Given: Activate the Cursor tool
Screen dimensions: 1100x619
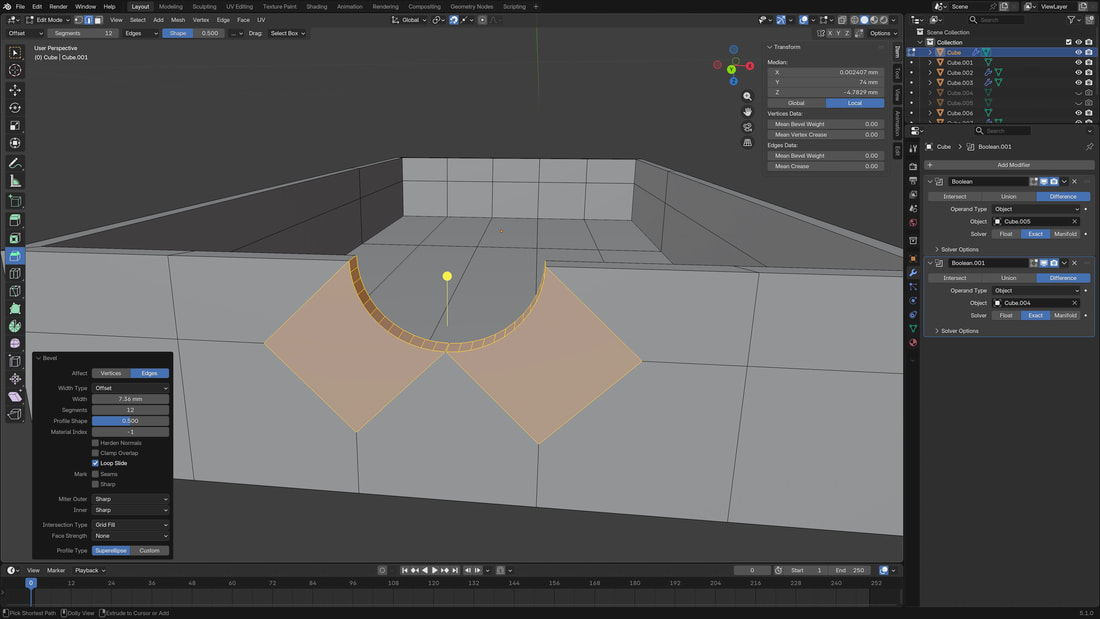Looking at the screenshot, I should pos(15,70).
